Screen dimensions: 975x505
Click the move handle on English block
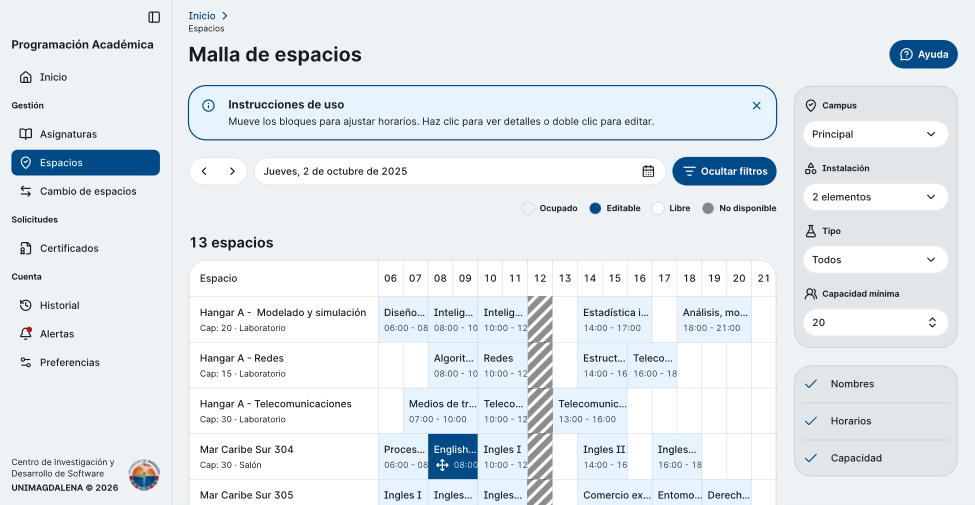pos(442,465)
